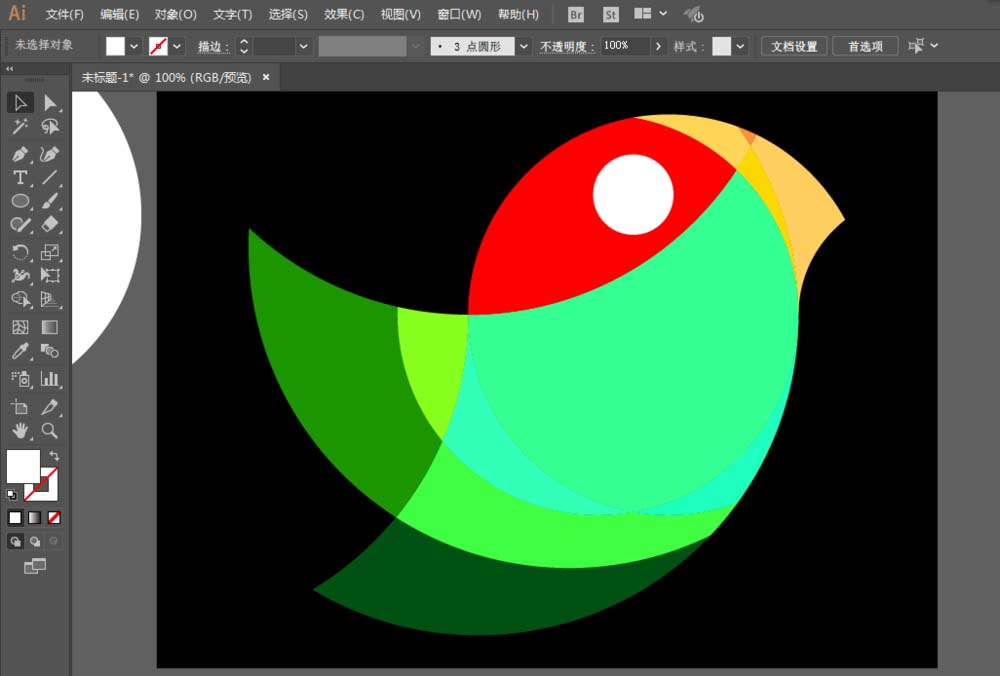Click the white Fill swatch in toolbox
1000x676 pixels.
pyautogui.click(x=22, y=466)
